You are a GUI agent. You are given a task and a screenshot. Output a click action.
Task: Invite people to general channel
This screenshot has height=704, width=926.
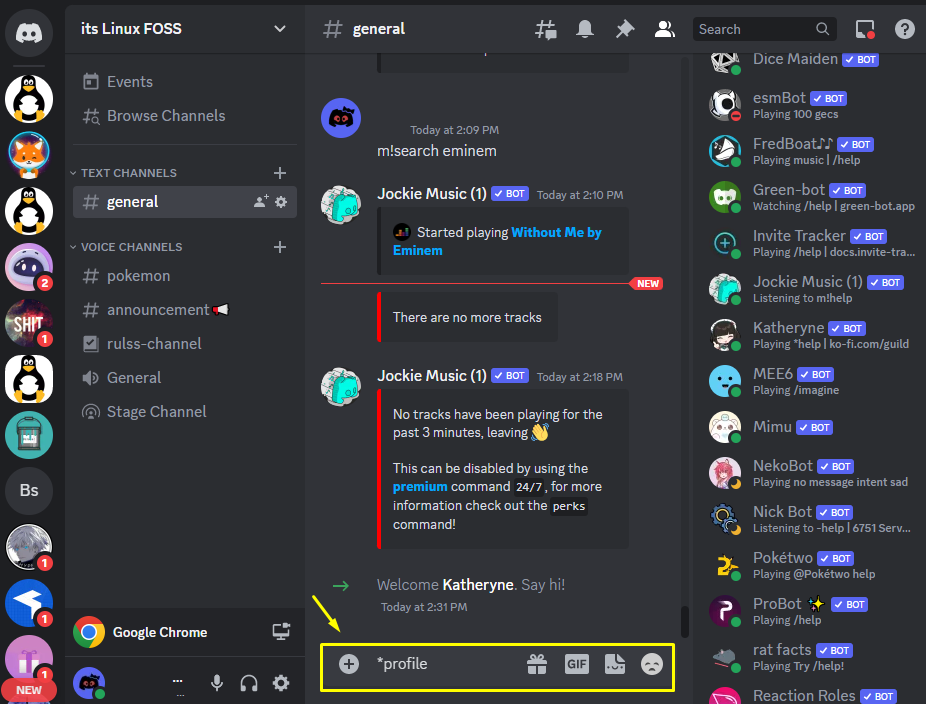(261, 202)
